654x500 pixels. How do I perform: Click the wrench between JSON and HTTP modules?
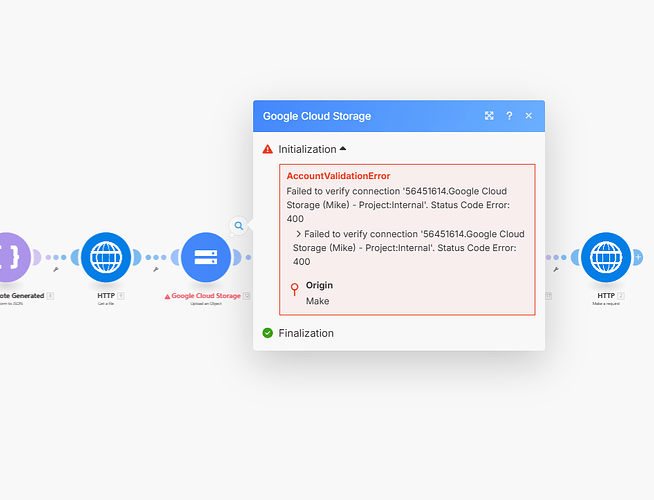[x=56, y=269]
